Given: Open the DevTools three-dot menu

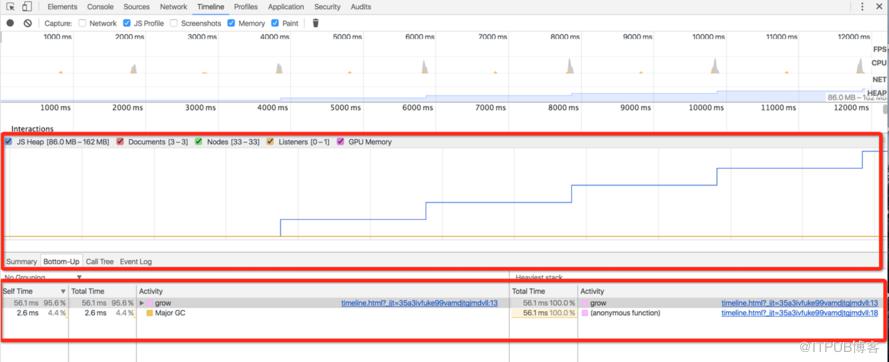Looking at the screenshot, I should (862, 7).
